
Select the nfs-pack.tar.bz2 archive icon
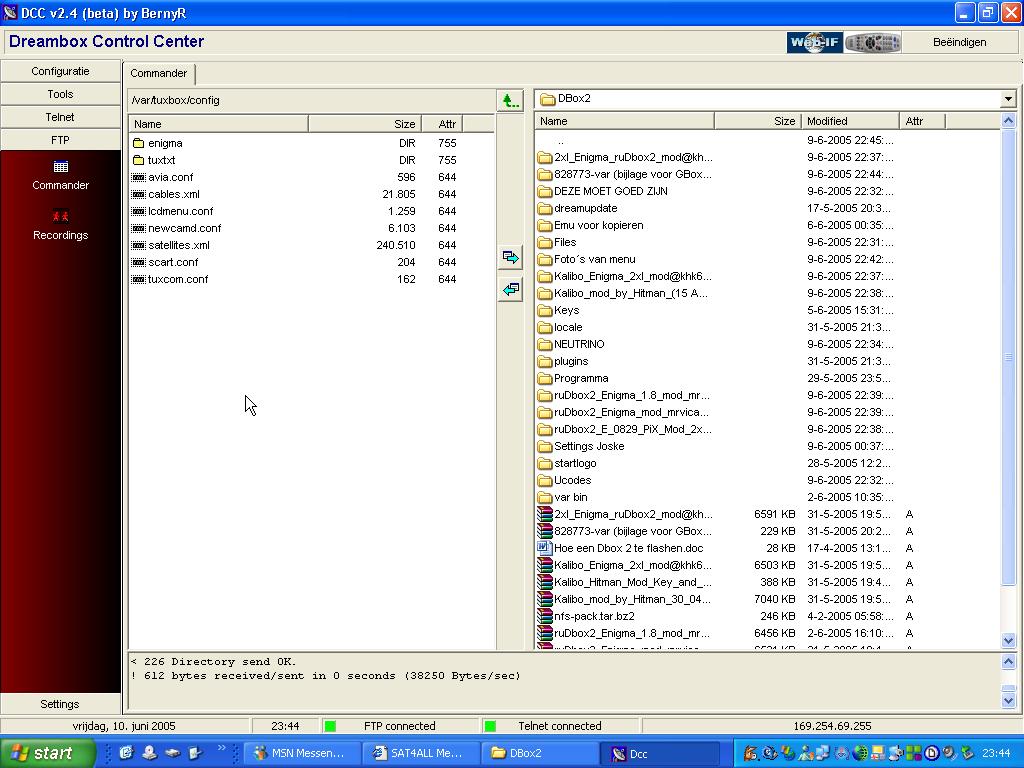click(545, 616)
